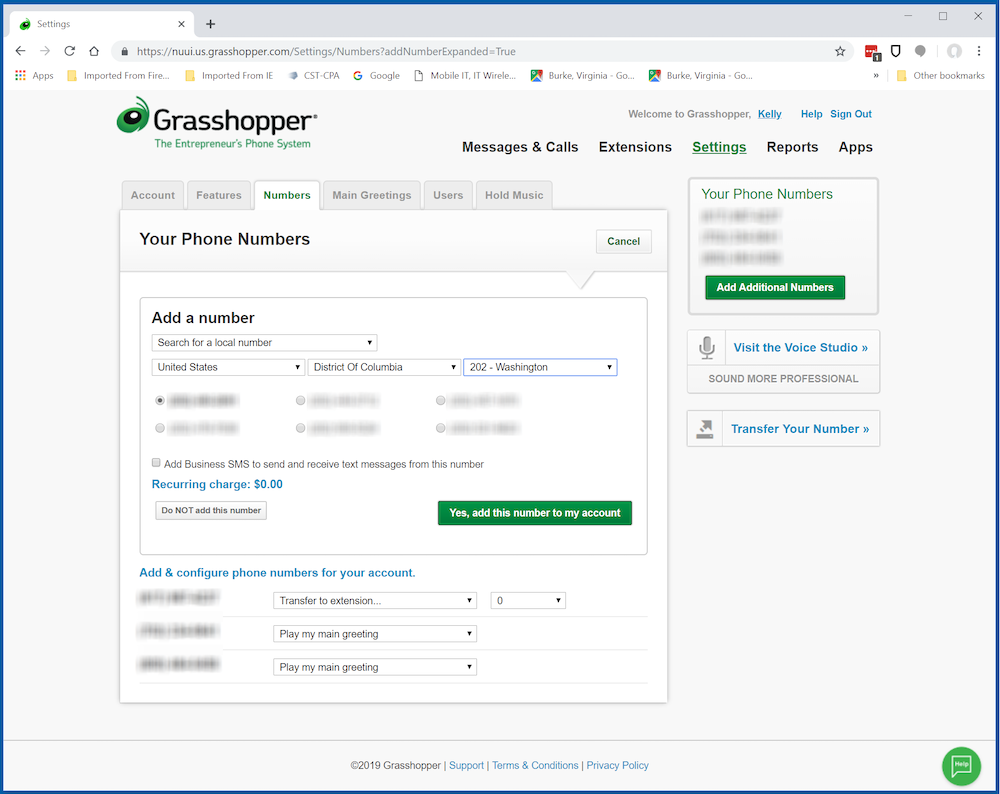The image size is (1000, 794).
Task: Select the top-row middle phone number radio
Action: point(300,401)
